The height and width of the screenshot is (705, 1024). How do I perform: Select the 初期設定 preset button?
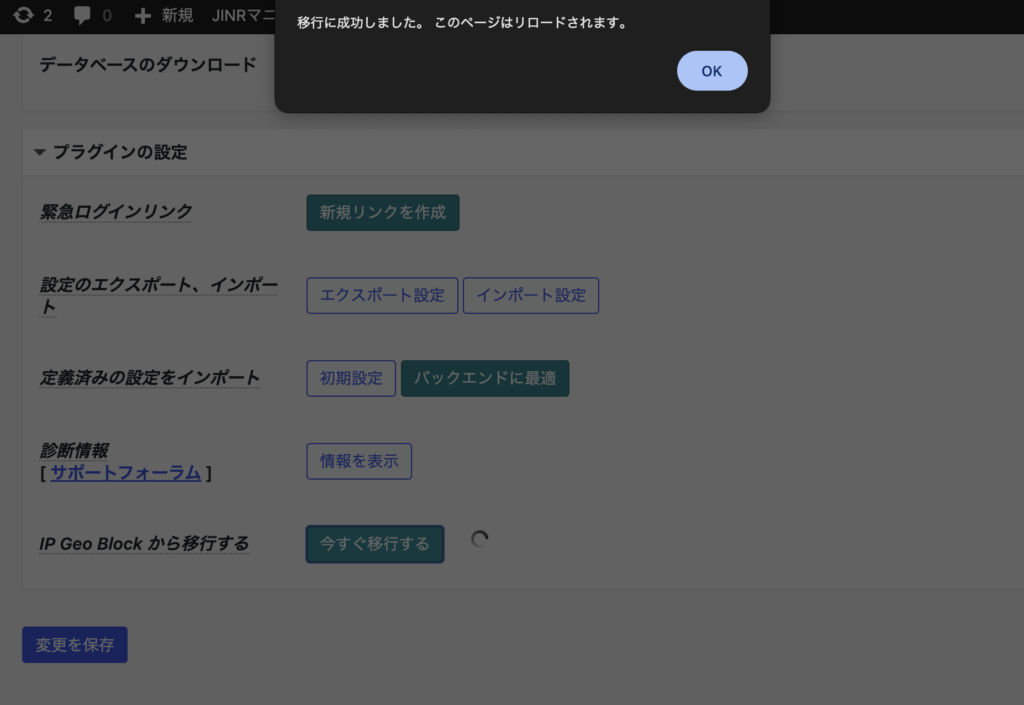(351, 379)
